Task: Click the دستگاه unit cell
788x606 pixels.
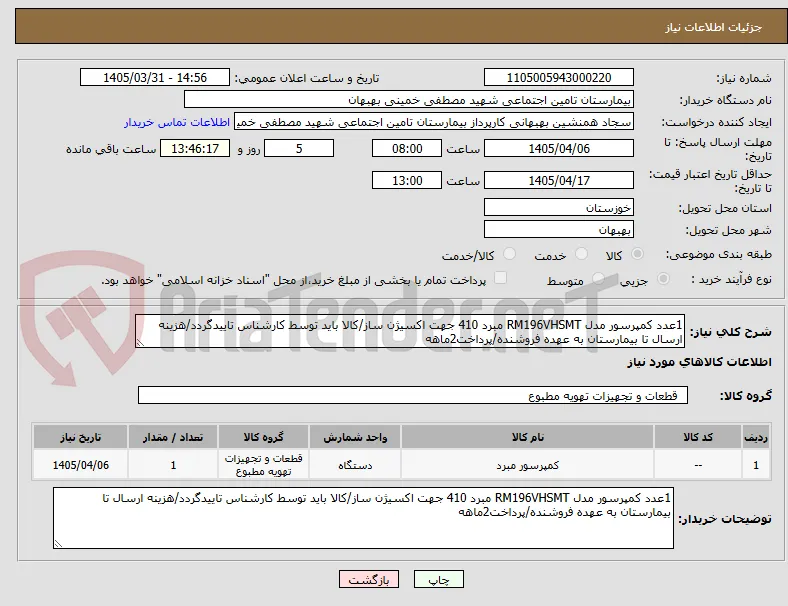Action: (x=355, y=465)
